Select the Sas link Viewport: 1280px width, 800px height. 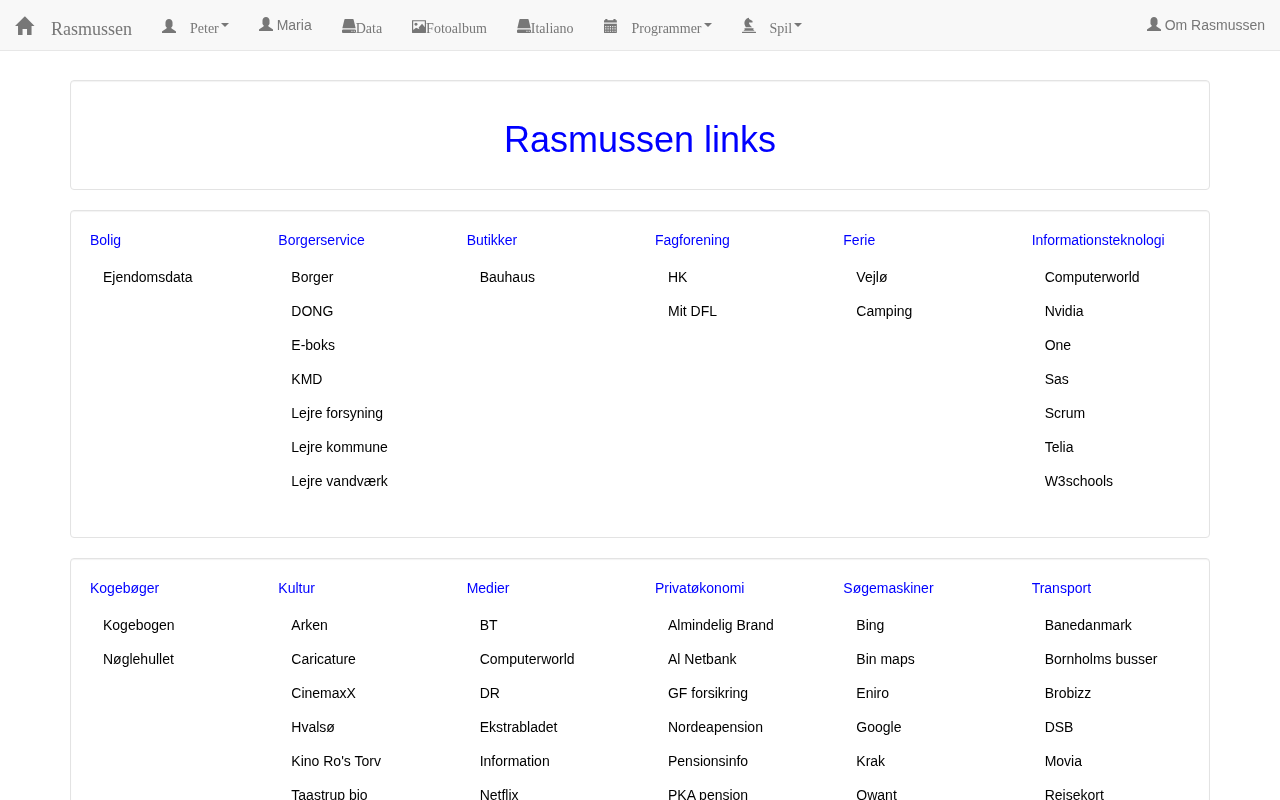1057,379
